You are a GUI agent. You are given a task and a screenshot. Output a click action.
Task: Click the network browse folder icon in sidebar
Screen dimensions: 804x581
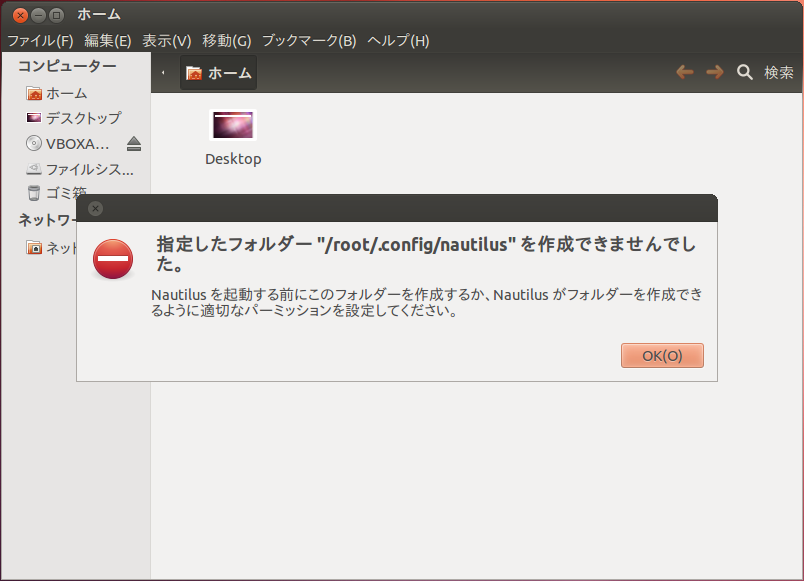34,248
